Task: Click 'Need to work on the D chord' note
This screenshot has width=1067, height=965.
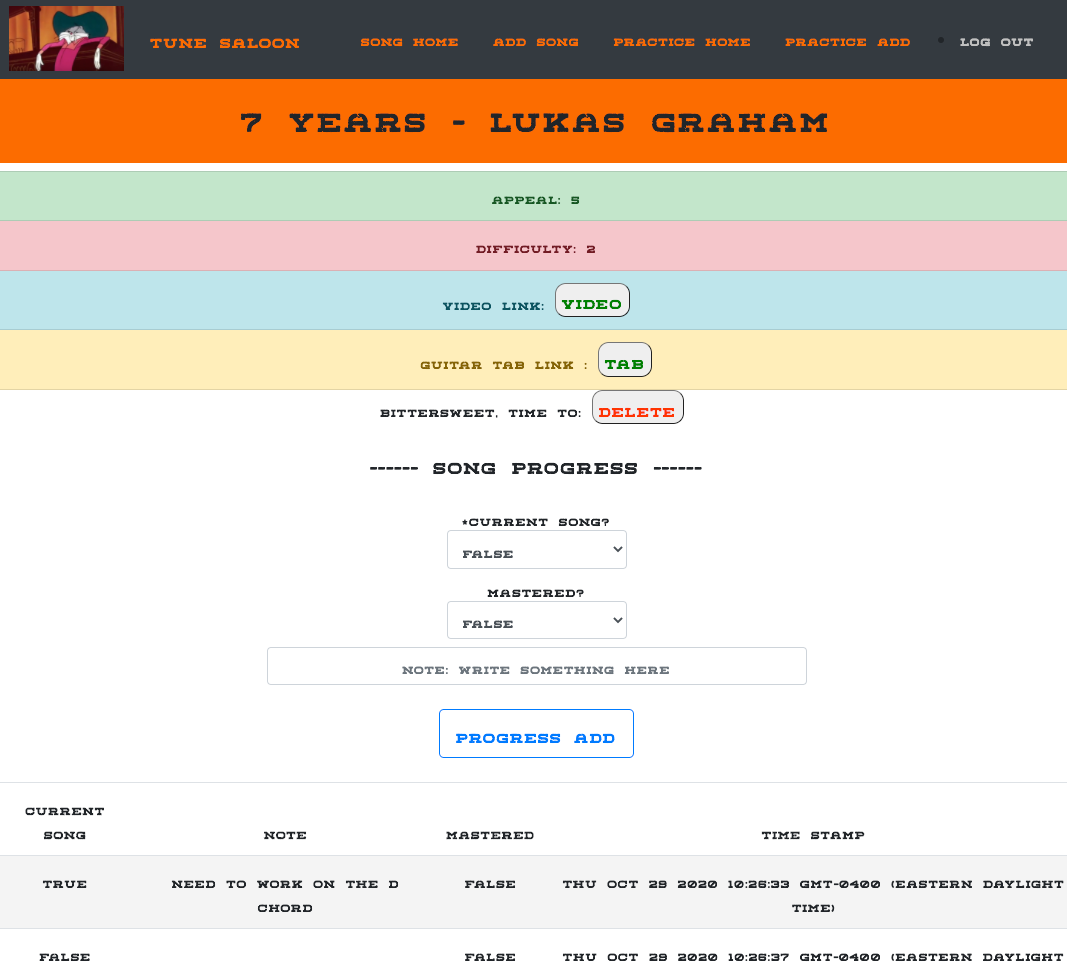Action: point(285,896)
